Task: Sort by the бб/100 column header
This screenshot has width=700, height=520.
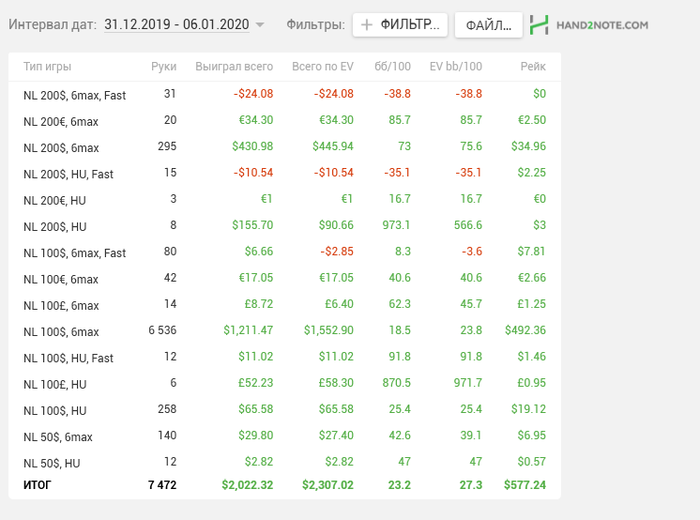Action: click(x=392, y=67)
